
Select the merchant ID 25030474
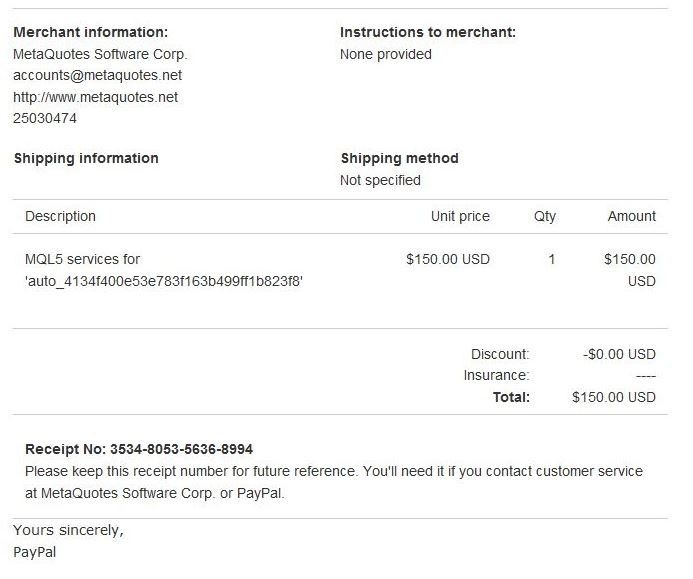pos(45,118)
